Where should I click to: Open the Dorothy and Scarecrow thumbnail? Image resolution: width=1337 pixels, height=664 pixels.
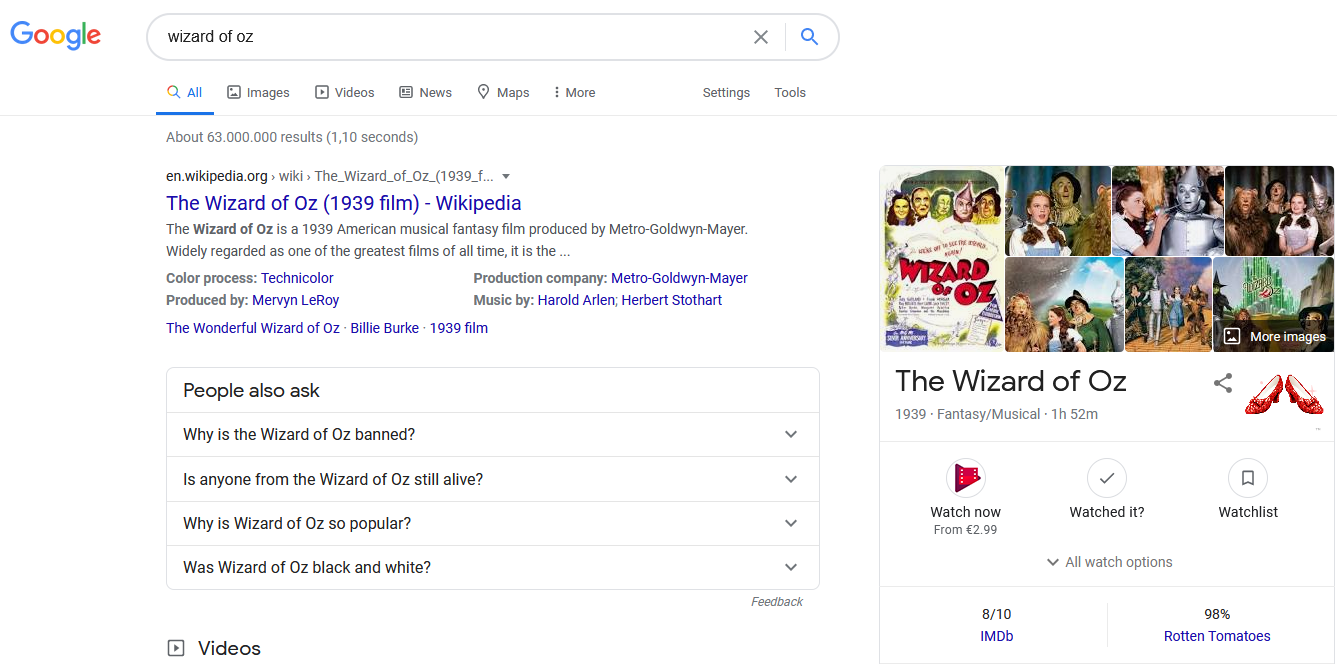[1058, 211]
